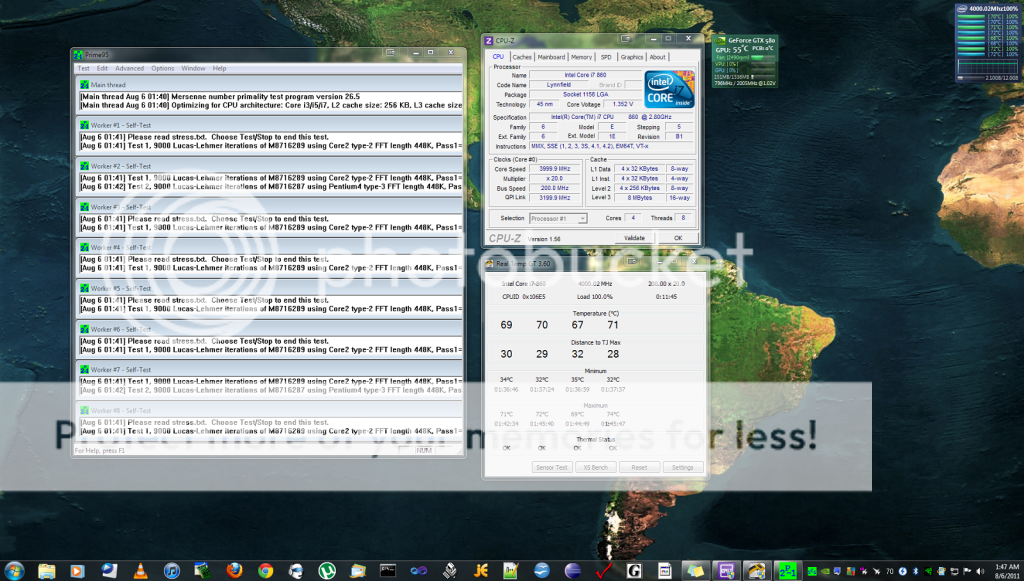Open the Mainboard tab in CPU-Z
The image size is (1024, 581).
[551, 57]
